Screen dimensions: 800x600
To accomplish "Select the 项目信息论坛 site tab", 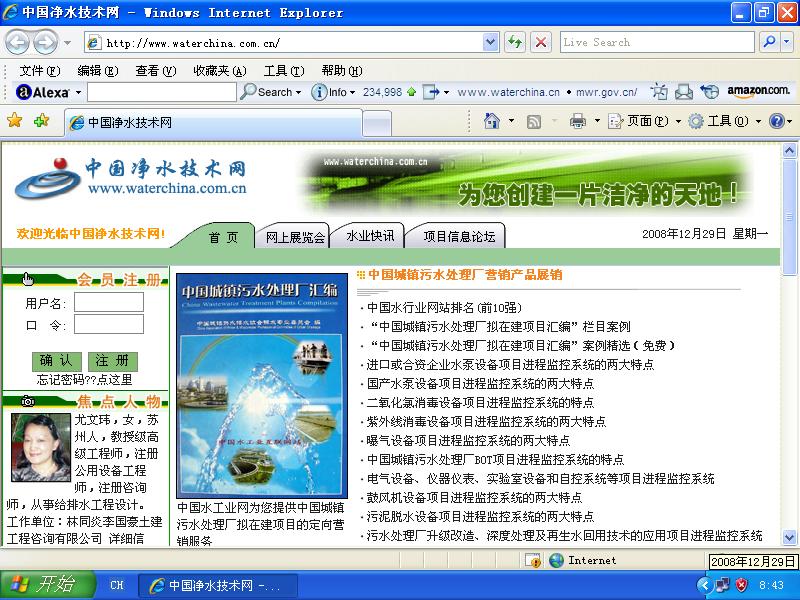I will [x=459, y=236].
